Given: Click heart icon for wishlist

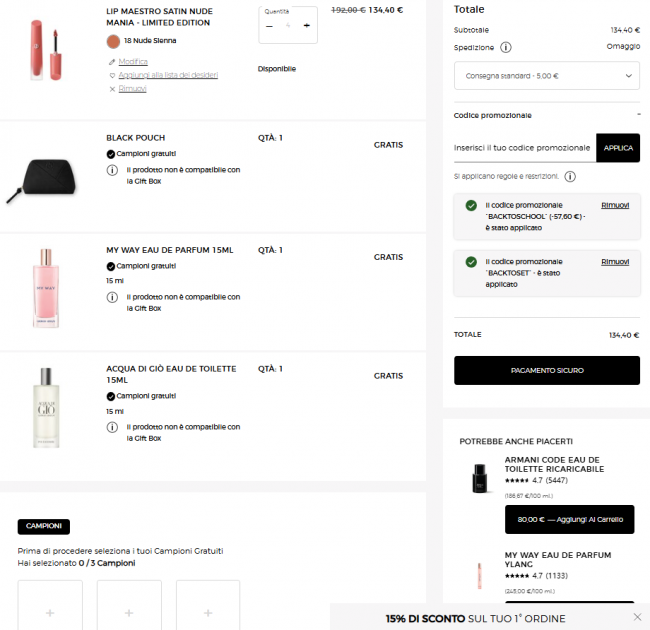Looking at the screenshot, I should (112, 75).
